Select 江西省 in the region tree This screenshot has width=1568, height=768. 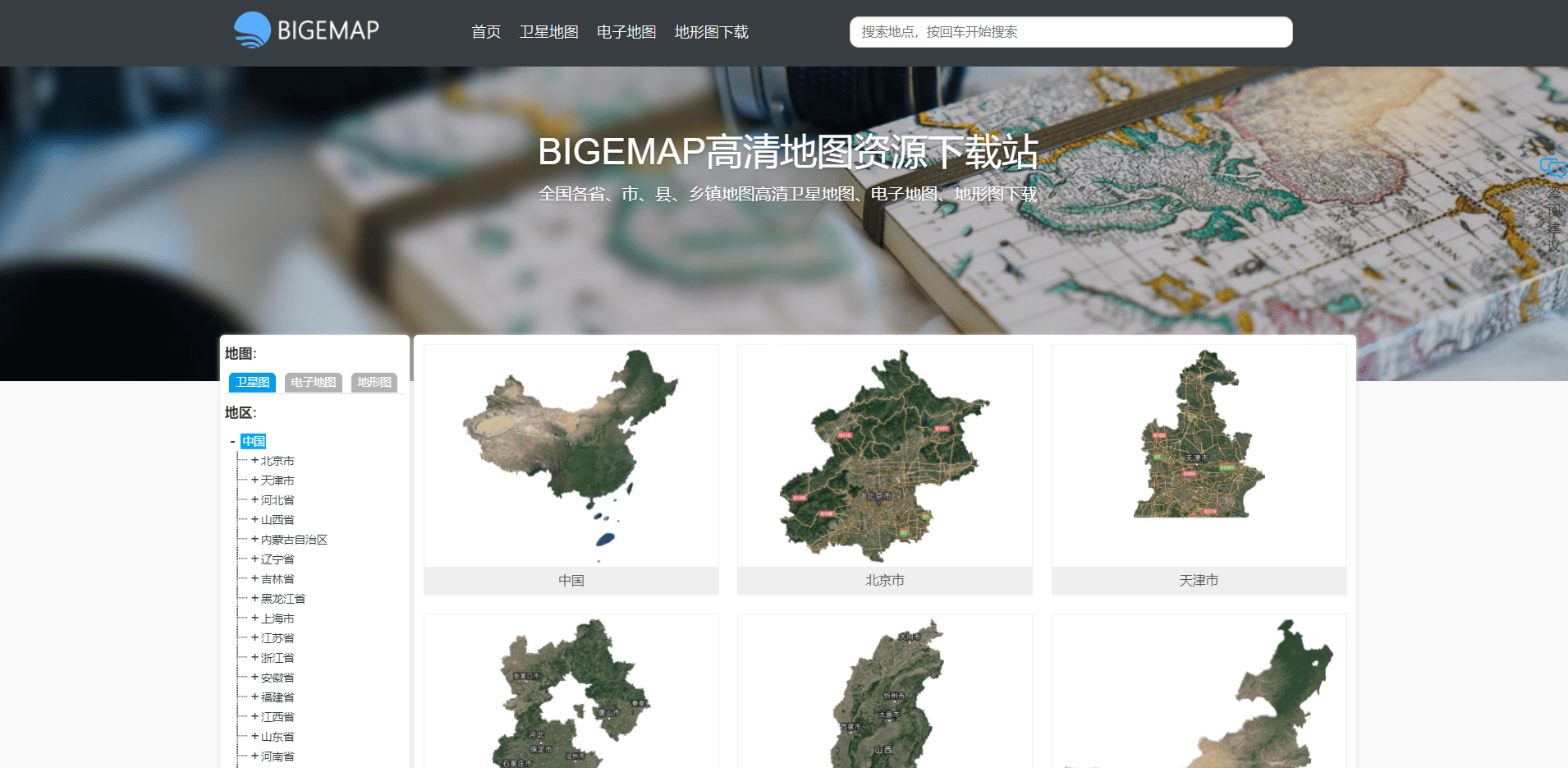[277, 717]
